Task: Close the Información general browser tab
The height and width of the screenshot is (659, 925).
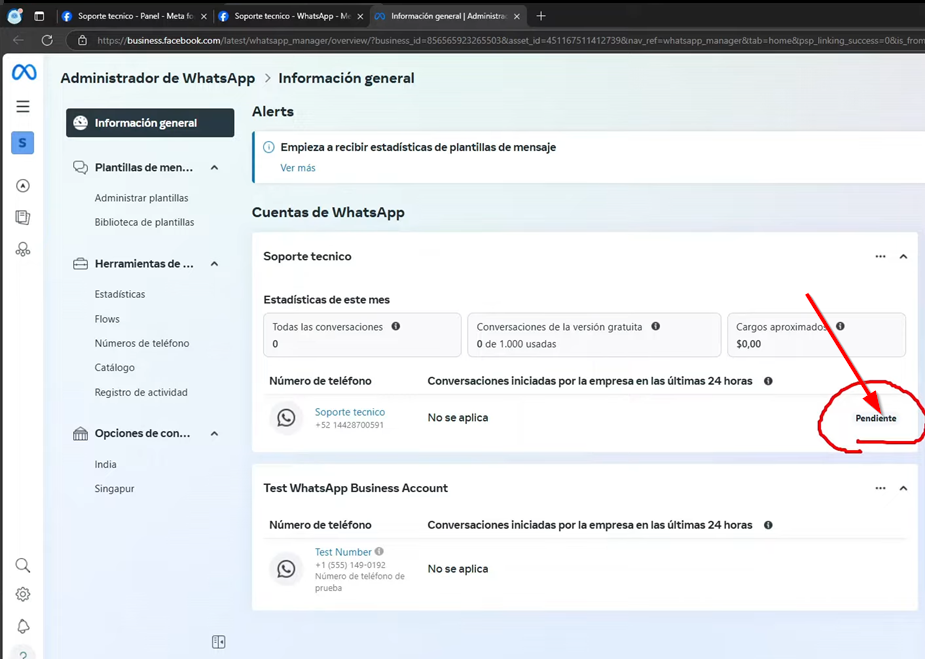Action: pyautogui.click(x=517, y=17)
